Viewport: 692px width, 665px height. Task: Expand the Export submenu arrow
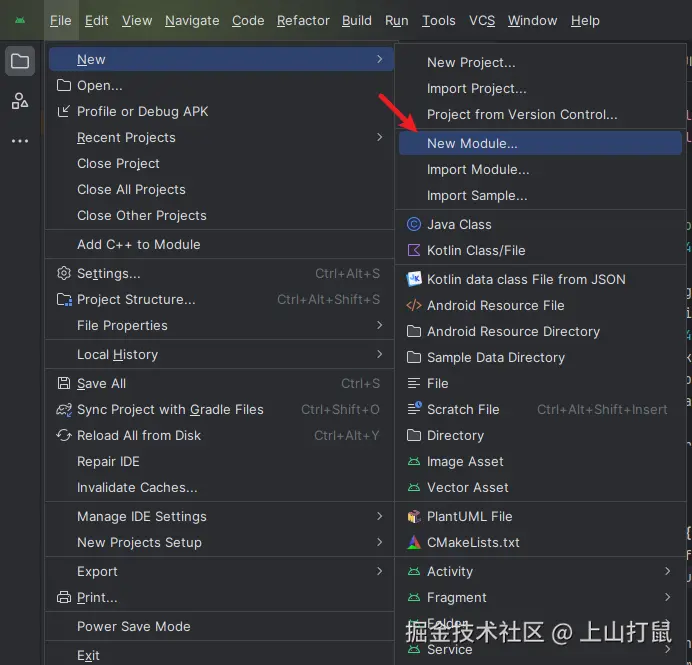[379, 571]
